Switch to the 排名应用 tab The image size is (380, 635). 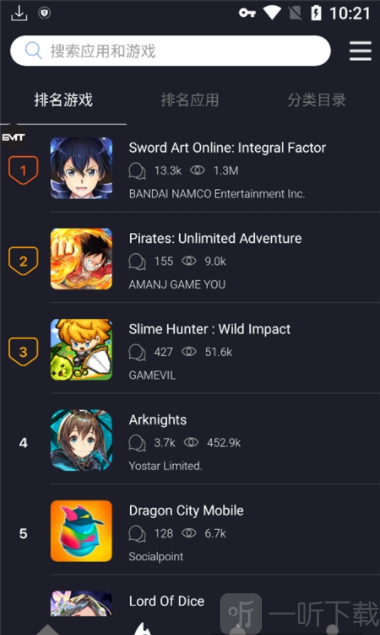coord(190,100)
